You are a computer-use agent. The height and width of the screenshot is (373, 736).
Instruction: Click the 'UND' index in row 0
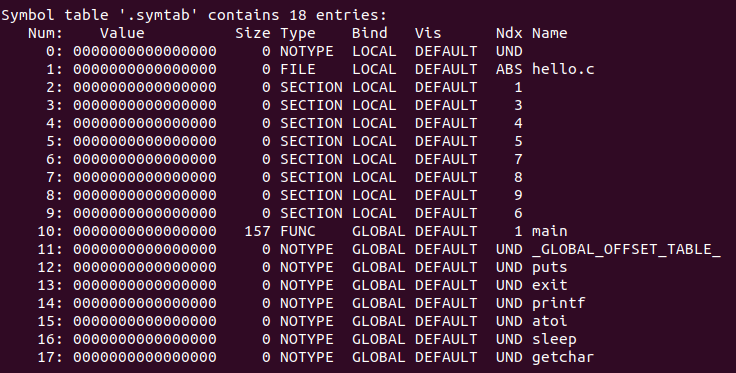(509, 52)
